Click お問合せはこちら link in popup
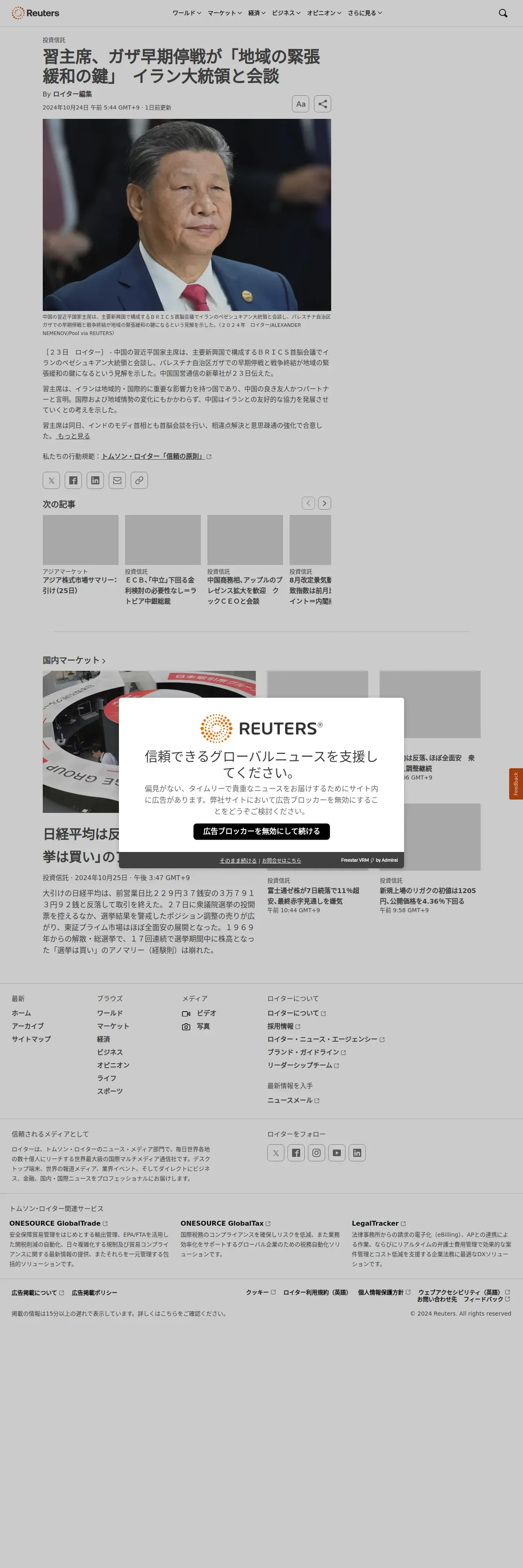Viewport: 523px width, 1568px height. (x=281, y=860)
